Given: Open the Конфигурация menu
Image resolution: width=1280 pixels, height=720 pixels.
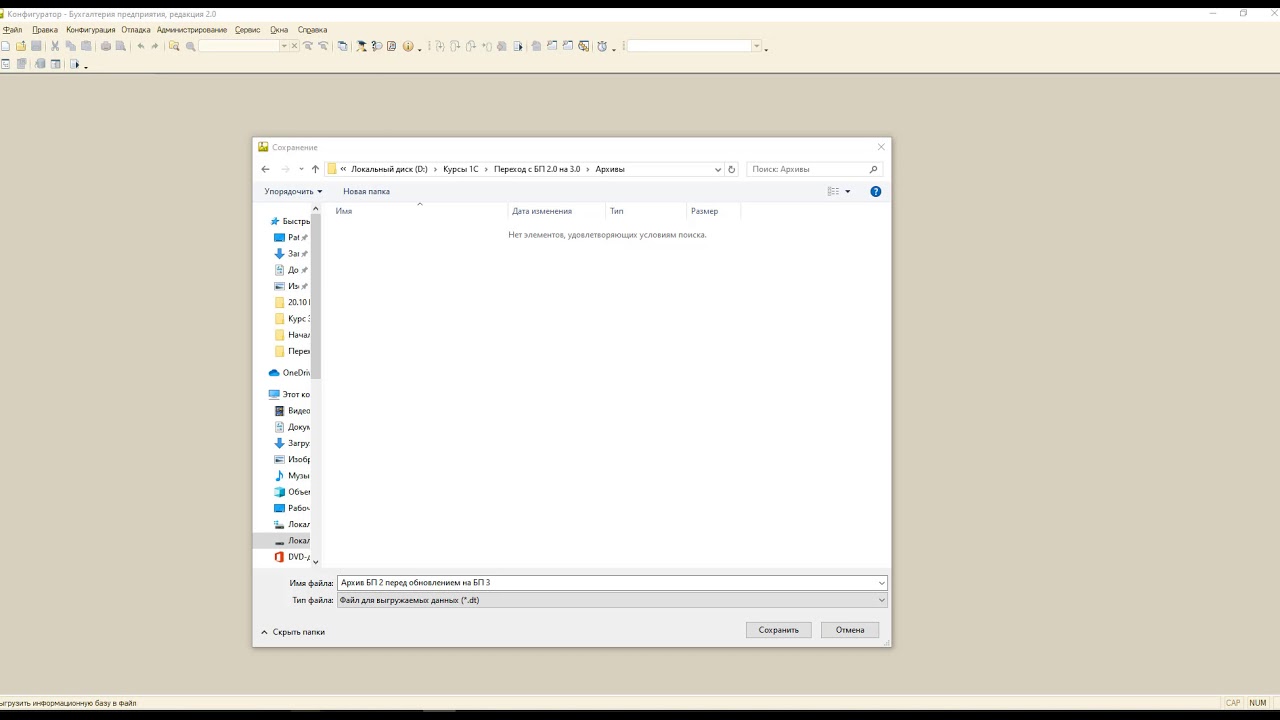Looking at the screenshot, I should 91,30.
